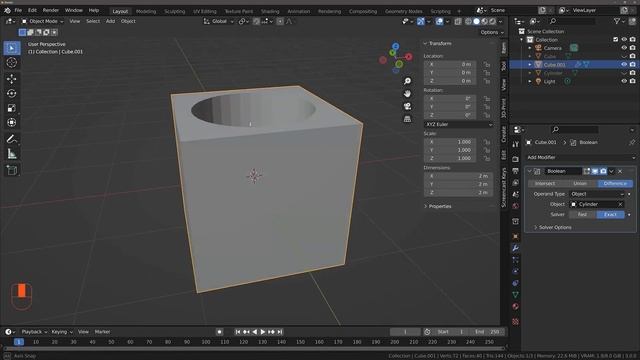
Task: Switch to the Sculpting workspace tab
Action: [175, 11]
